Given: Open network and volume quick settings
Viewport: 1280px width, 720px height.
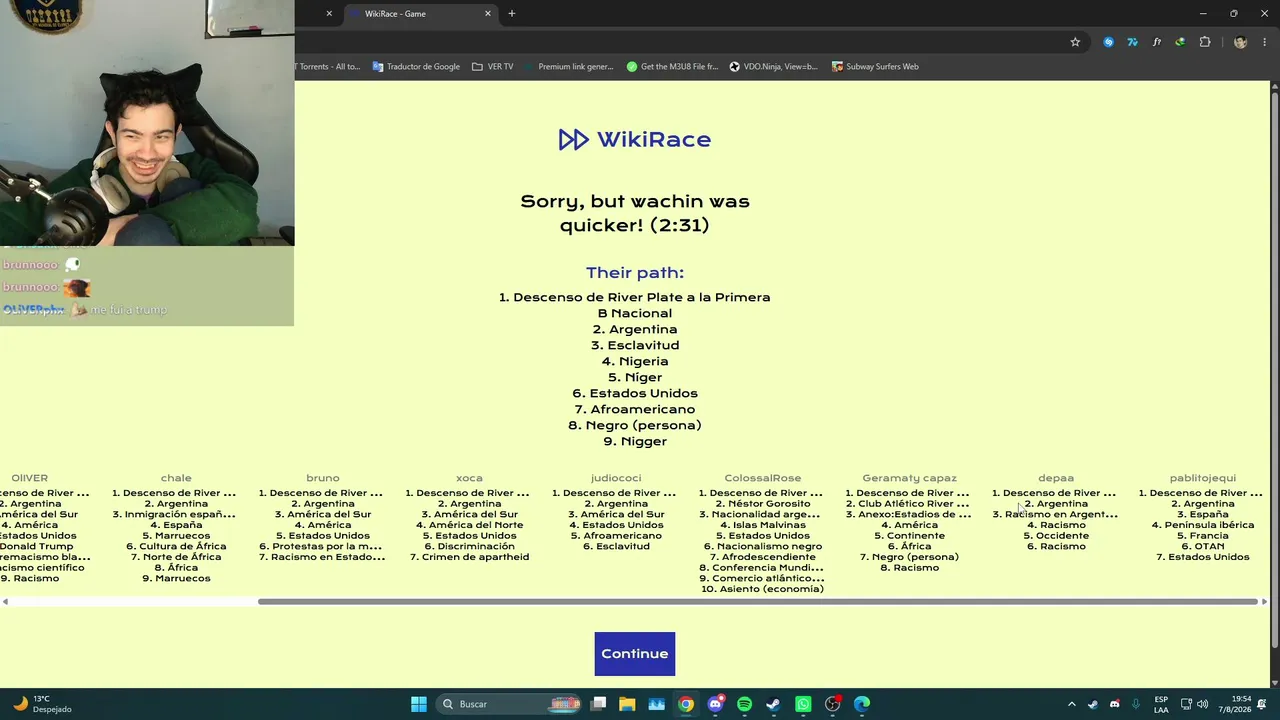Looking at the screenshot, I should (x=1194, y=704).
